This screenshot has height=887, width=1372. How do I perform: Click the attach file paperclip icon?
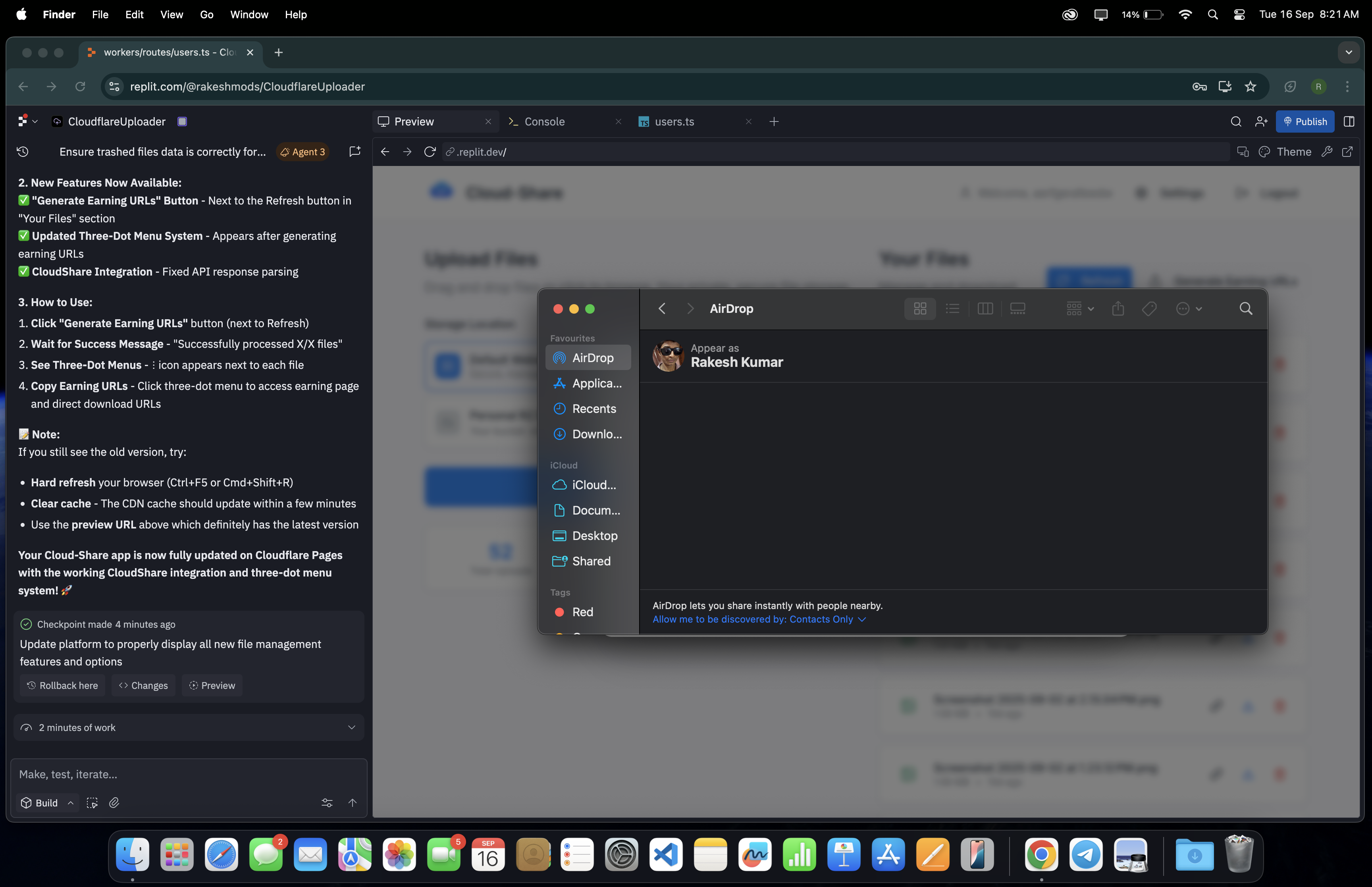pyautogui.click(x=114, y=802)
